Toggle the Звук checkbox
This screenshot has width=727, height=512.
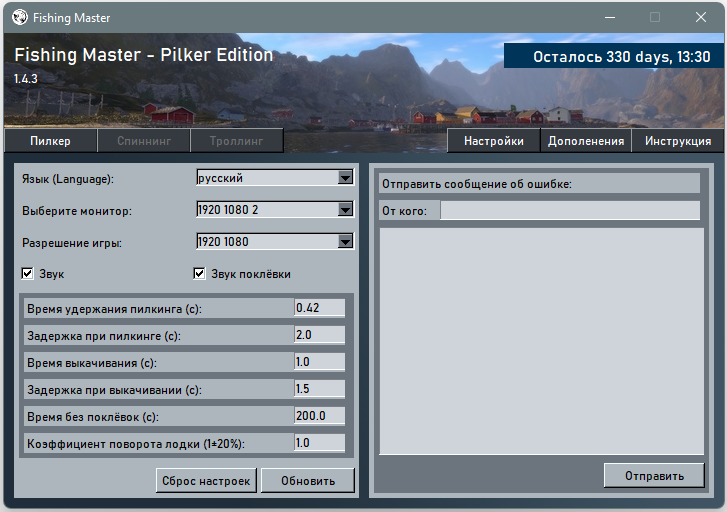(28, 274)
